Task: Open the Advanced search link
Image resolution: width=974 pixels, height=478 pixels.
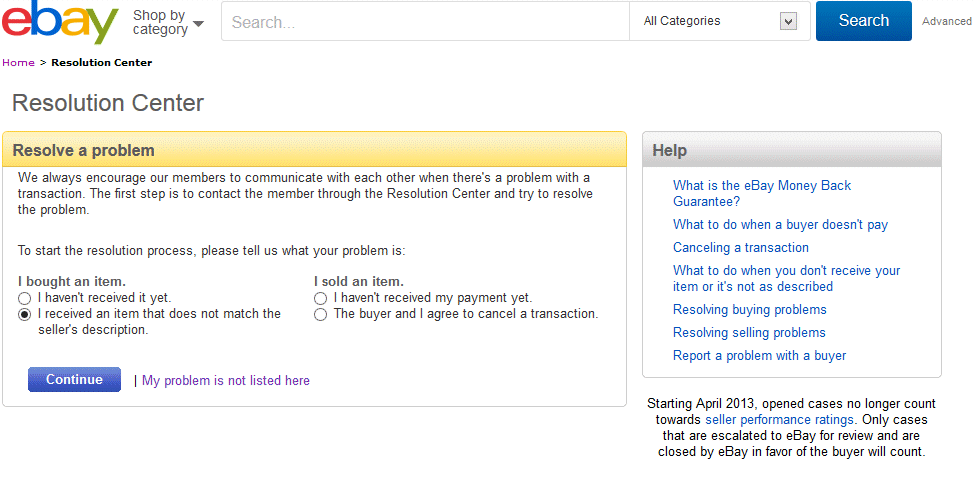Action: tap(946, 21)
